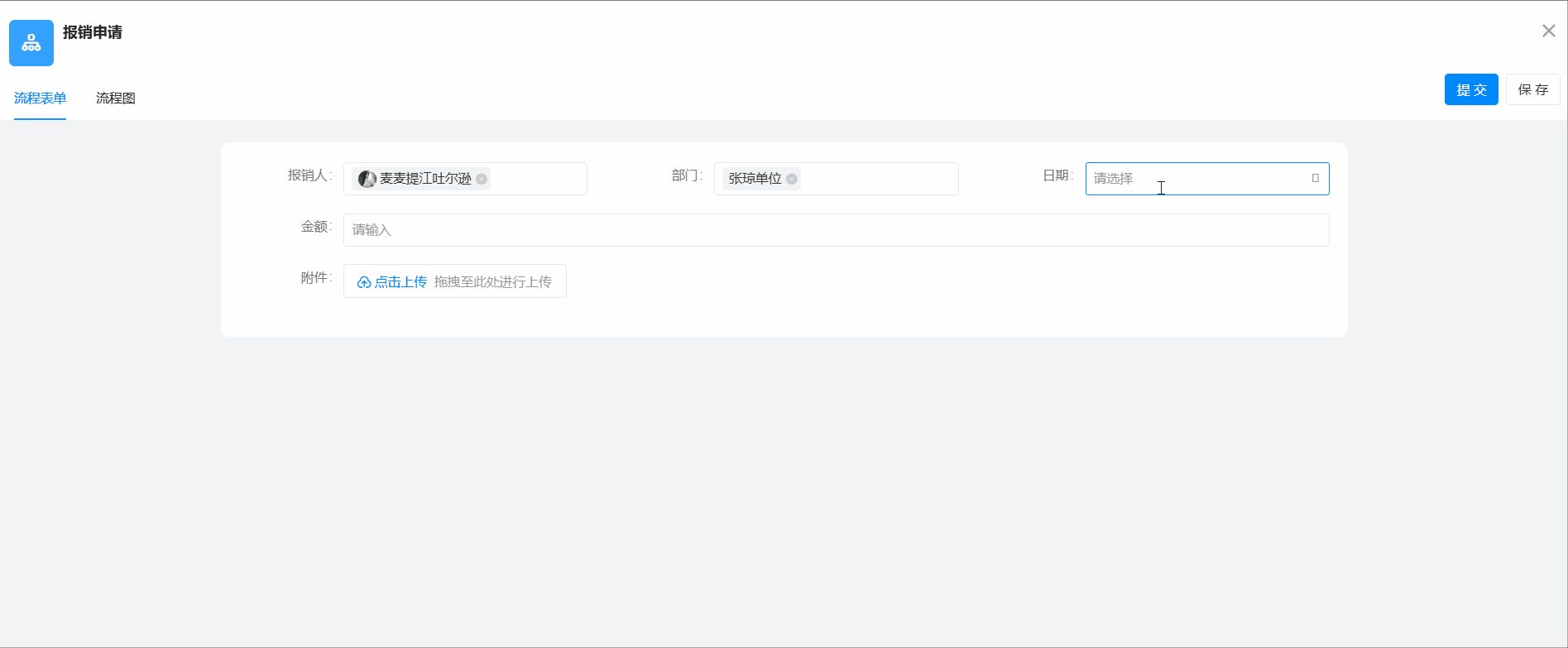Close the 报销申请 dialog
1568x648 pixels.
pyautogui.click(x=1548, y=31)
